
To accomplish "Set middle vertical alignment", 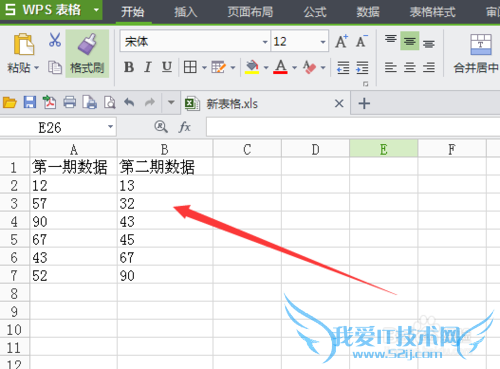I will 410,41.
